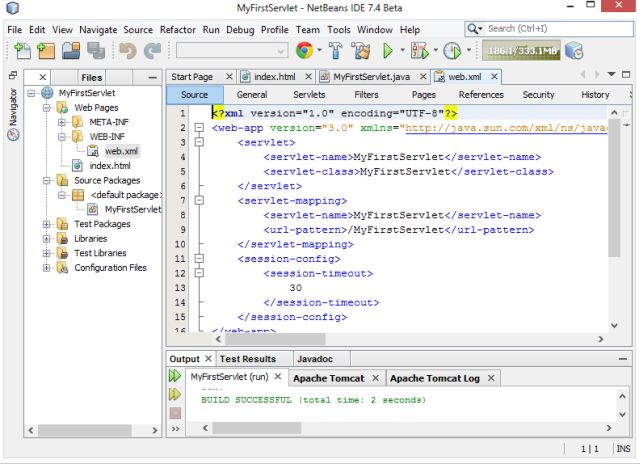Click the Chrome browser icon in toolbar

(x=304, y=51)
